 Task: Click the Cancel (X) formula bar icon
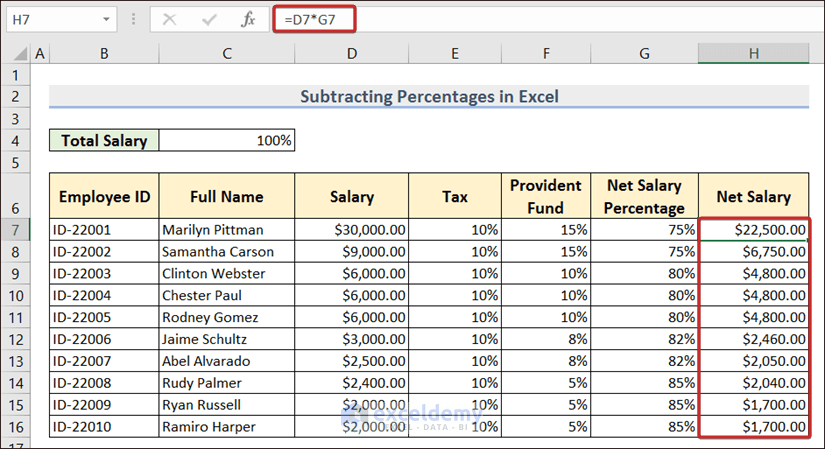[x=171, y=19]
